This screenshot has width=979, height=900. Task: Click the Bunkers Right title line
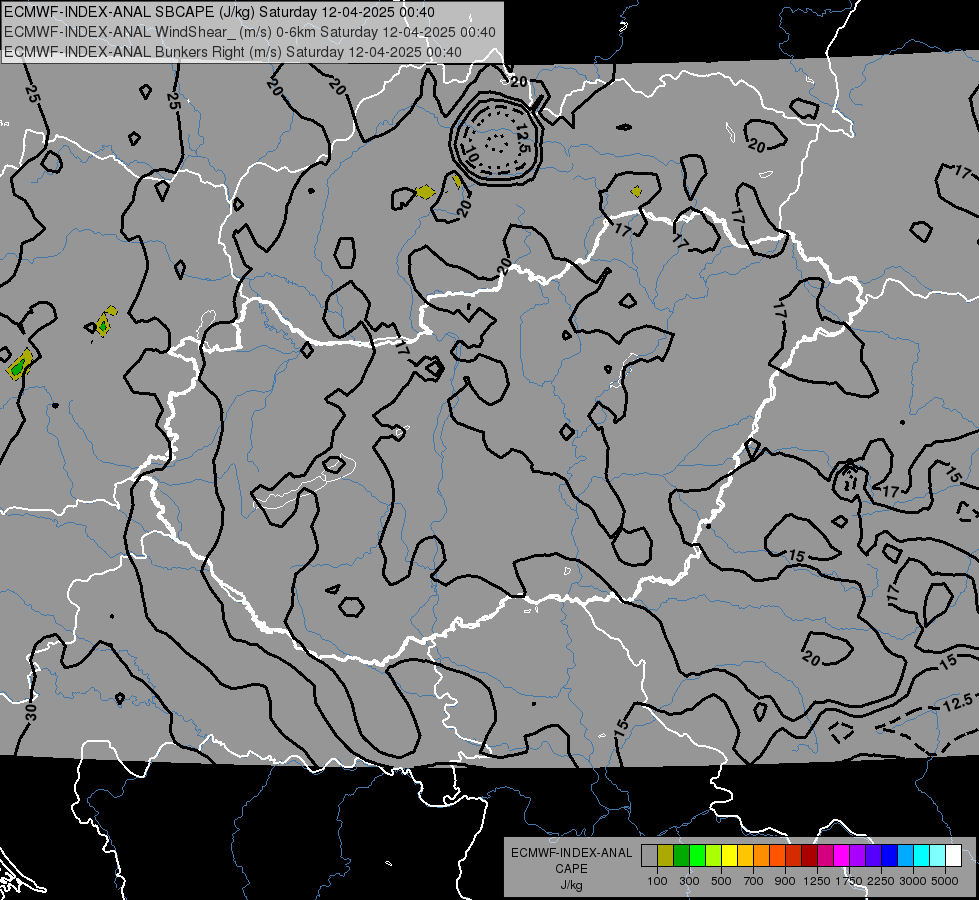click(x=233, y=52)
